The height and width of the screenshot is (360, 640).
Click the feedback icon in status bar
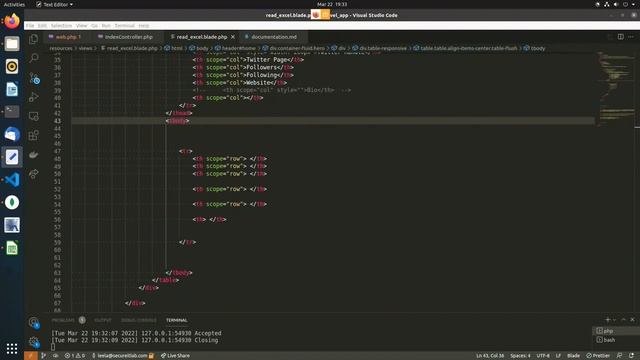(619, 356)
